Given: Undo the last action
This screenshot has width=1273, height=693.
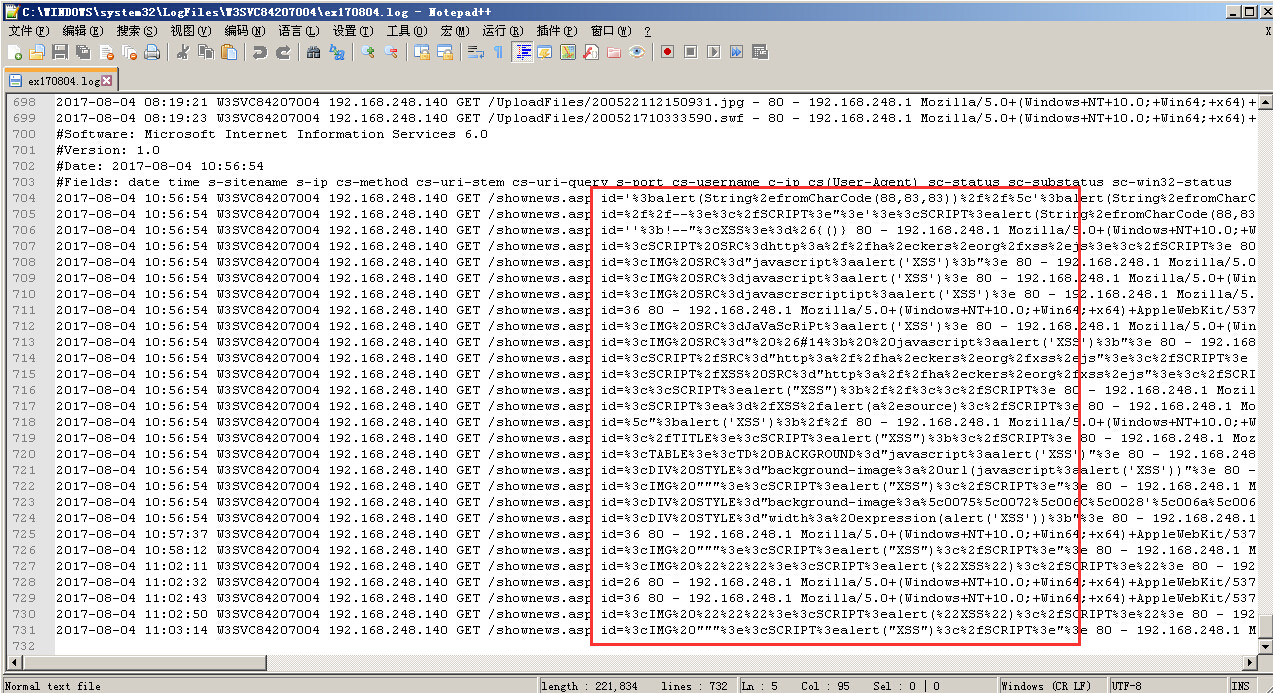Looking at the screenshot, I should pos(260,52).
